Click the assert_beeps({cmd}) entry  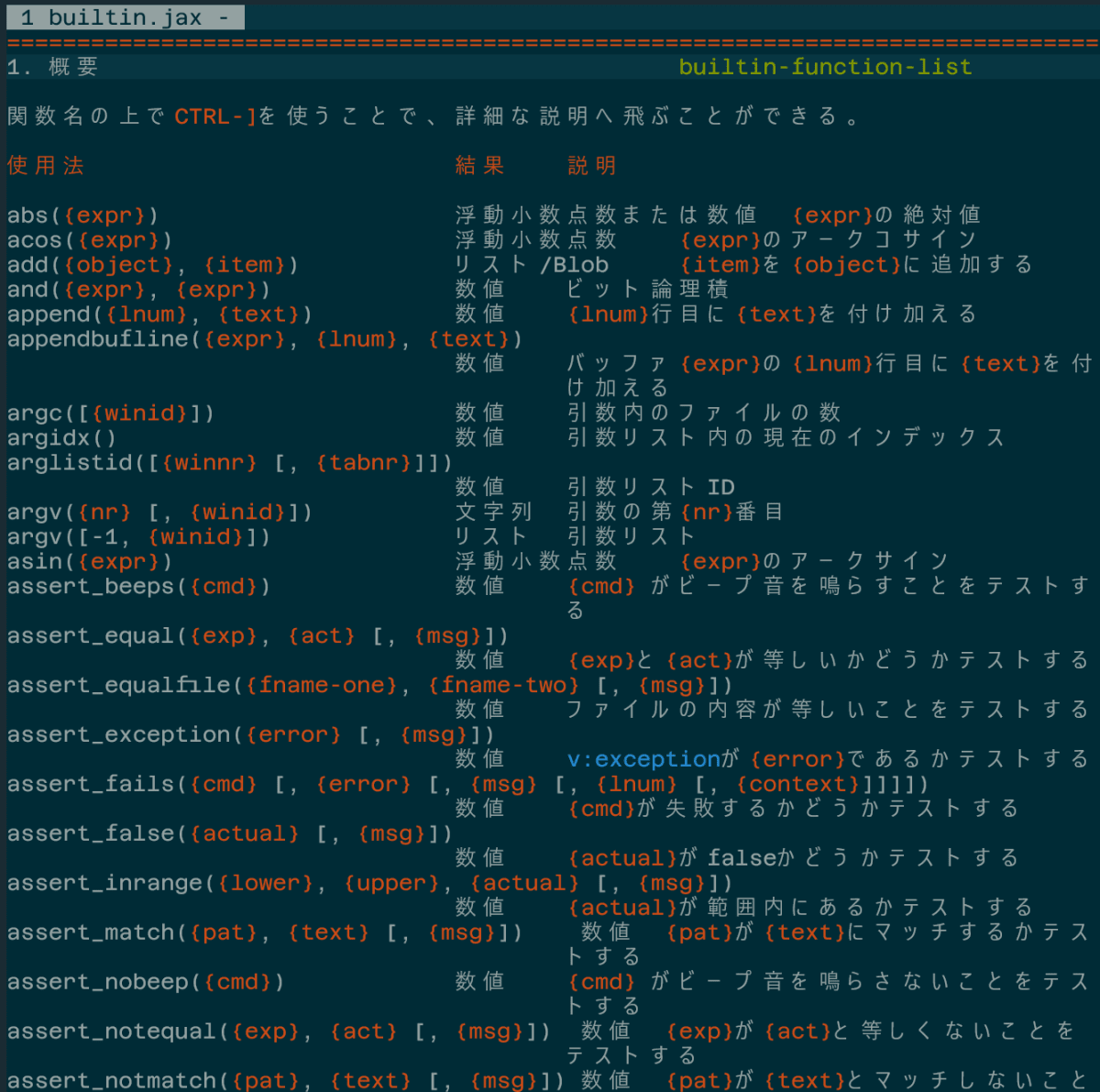coord(138,587)
